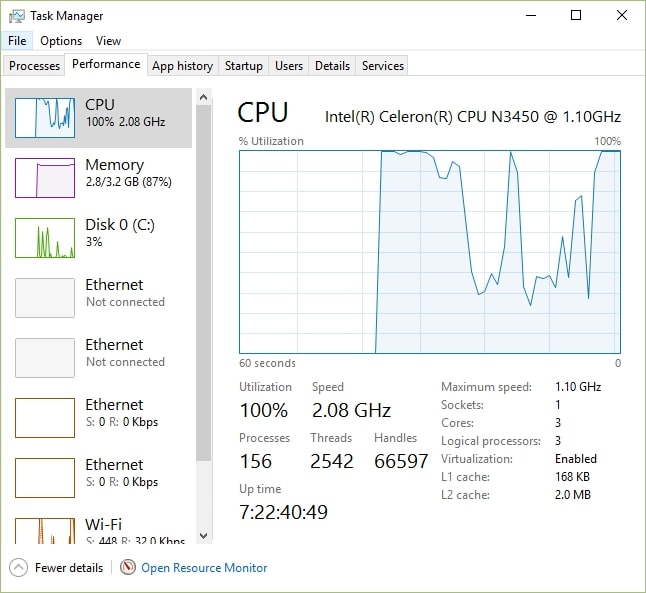Go to the Startup tab
This screenshot has width=646, height=593.
click(243, 66)
